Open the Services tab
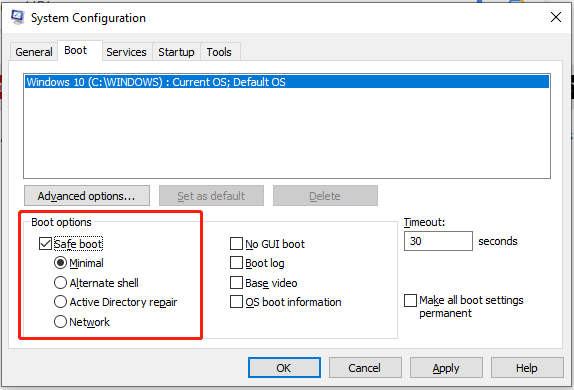This screenshot has width=574, height=390. (x=126, y=52)
